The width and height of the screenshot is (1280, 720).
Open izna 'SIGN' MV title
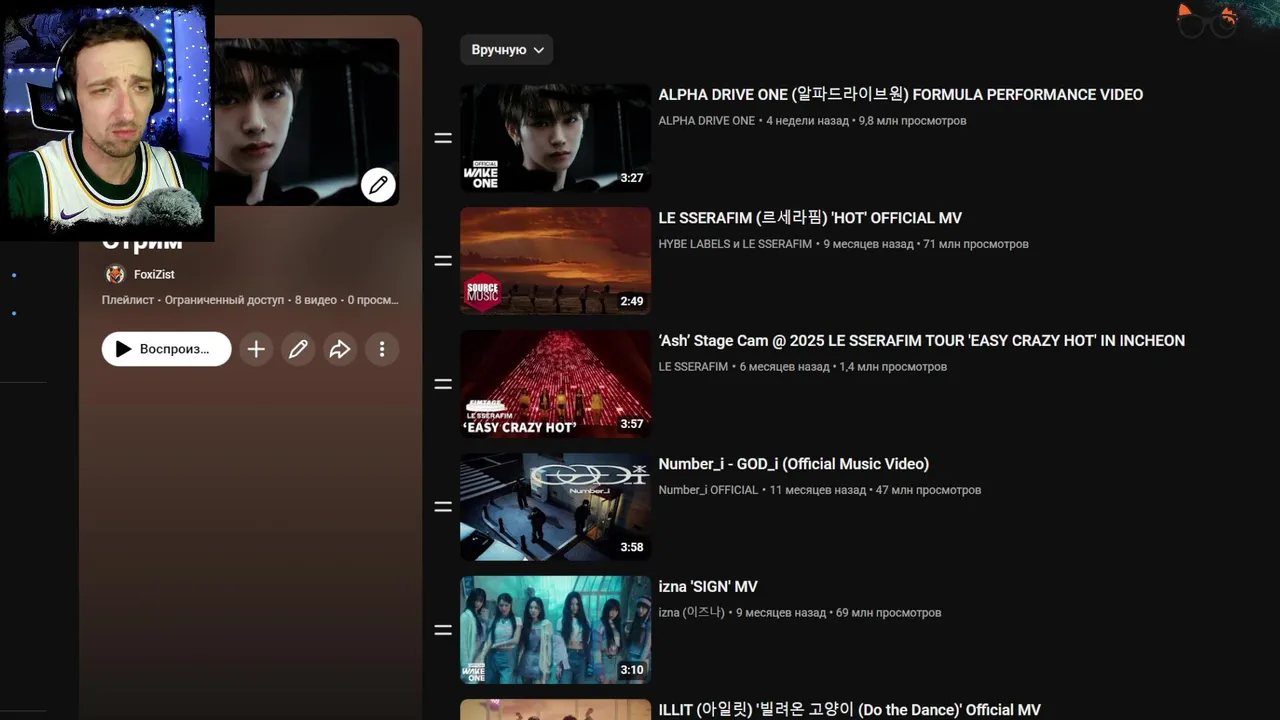(708, 587)
